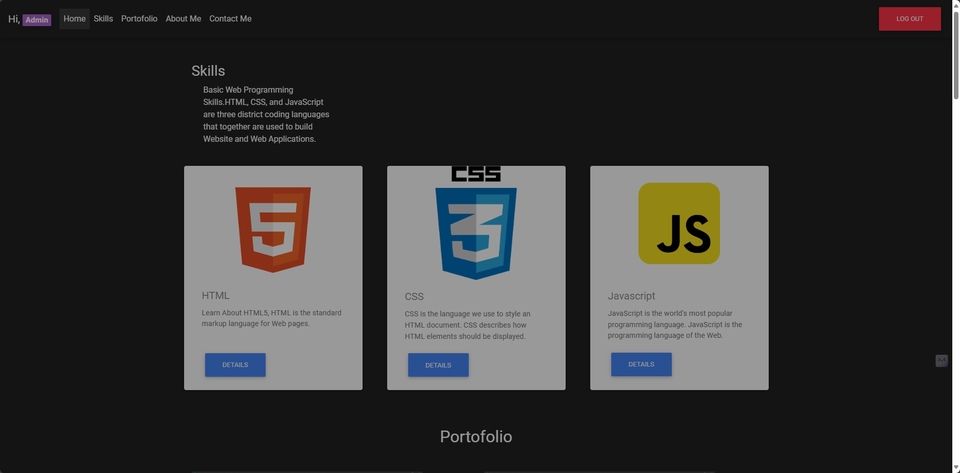Click the 'Learn About HTML5' description text
Viewport: 960px width, 473px height.
(x=271, y=318)
